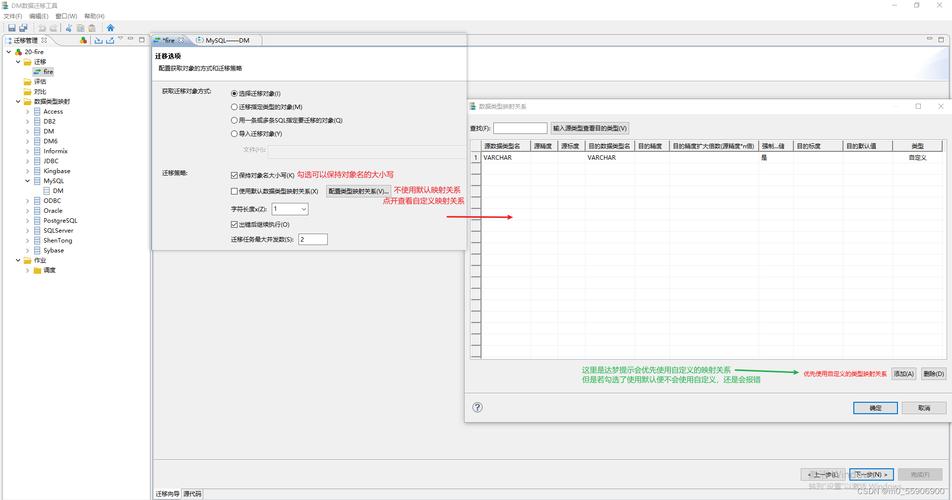The width and height of the screenshot is (952, 500).
Task: Expand the ShenTong tree node
Action: click(x=27, y=240)
